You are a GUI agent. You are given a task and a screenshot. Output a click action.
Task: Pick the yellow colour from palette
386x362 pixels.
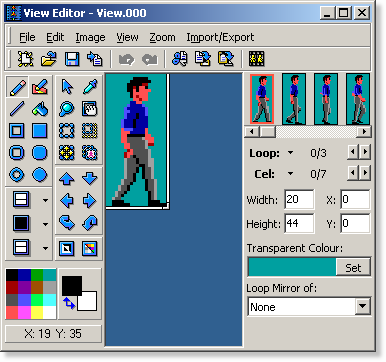37,313
